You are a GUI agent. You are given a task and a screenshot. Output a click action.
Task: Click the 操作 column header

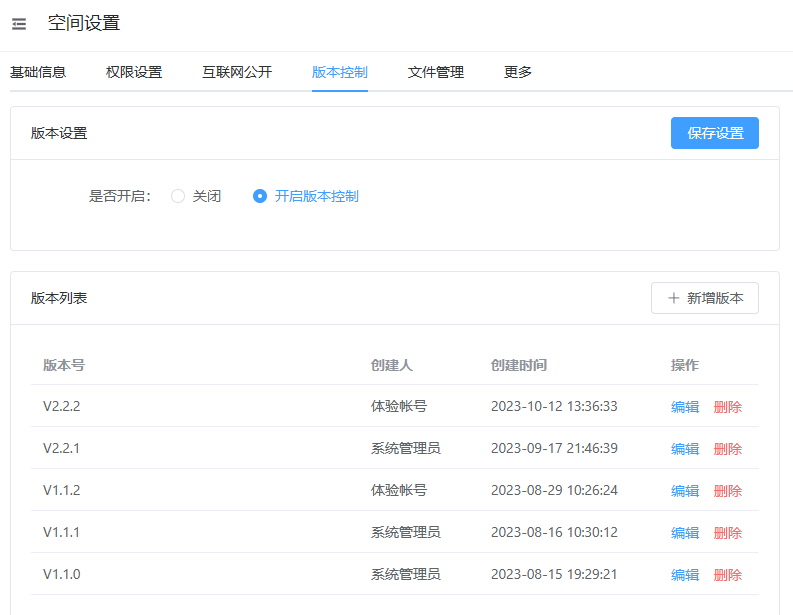[685, 365]
